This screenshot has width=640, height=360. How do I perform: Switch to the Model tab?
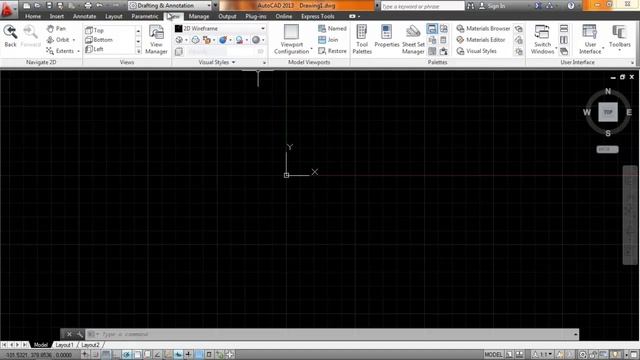[41, 345]
